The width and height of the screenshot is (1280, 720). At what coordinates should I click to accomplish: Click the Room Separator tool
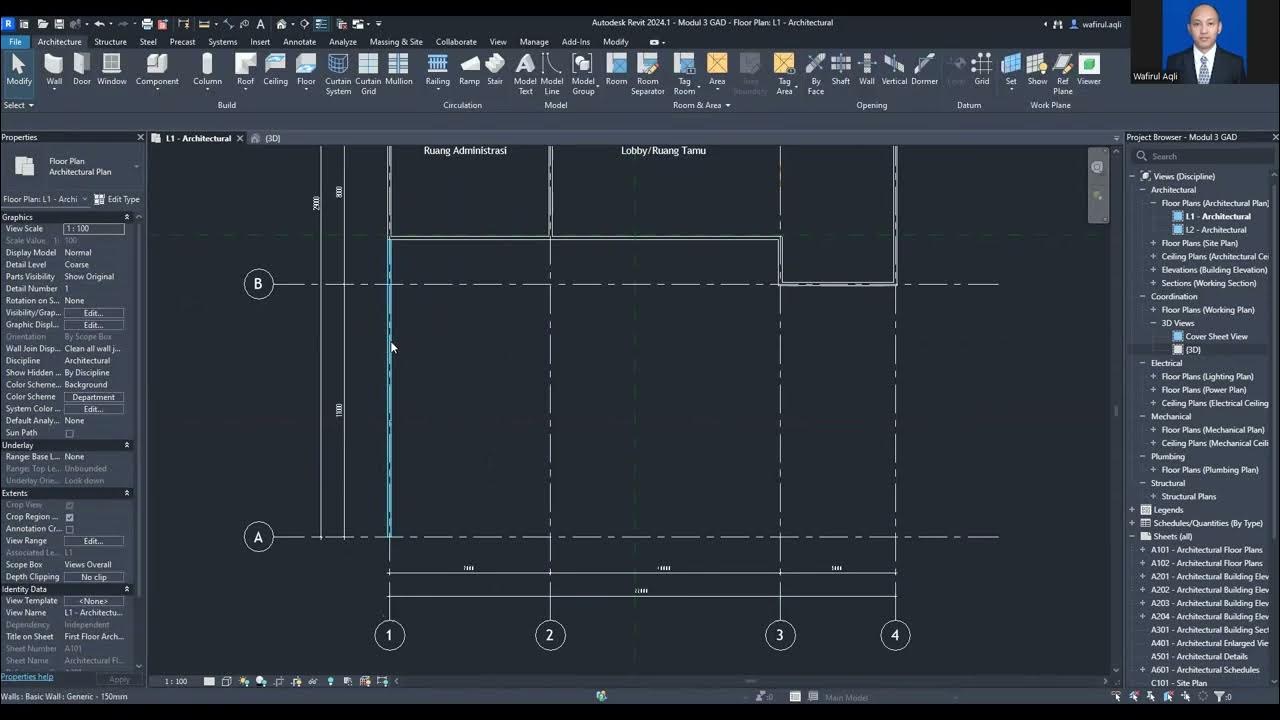647,74
